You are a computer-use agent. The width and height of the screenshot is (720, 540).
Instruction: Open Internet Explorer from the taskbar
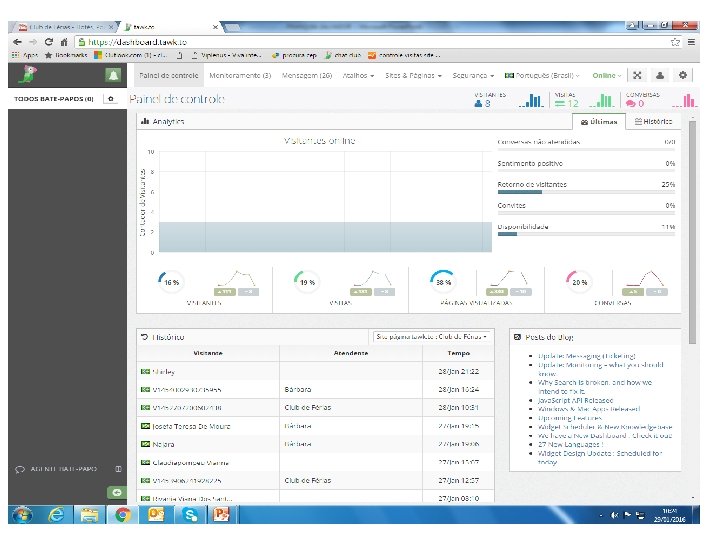(x=56, y=515)
